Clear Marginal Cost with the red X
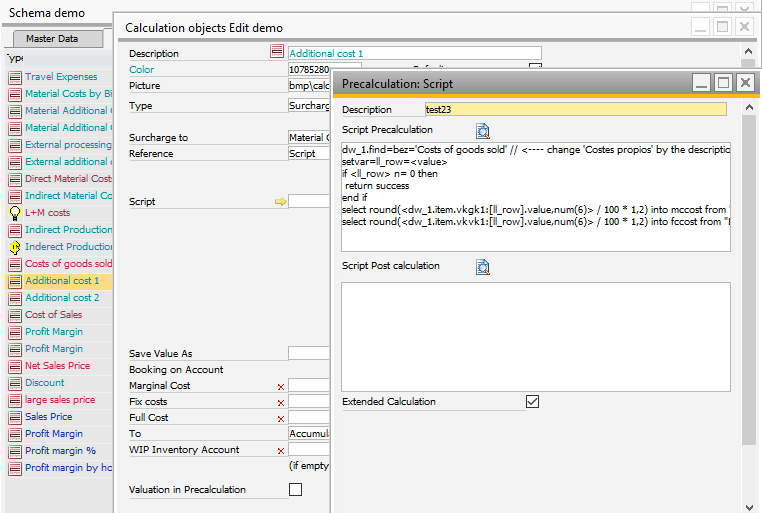Image resolution: width=762 pixels, height=513 pixels. [280, 386]
